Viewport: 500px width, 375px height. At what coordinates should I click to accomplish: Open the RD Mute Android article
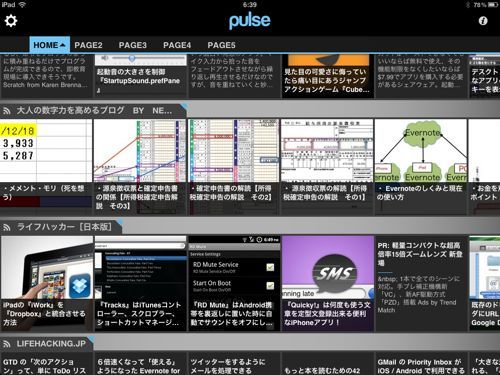234,284
